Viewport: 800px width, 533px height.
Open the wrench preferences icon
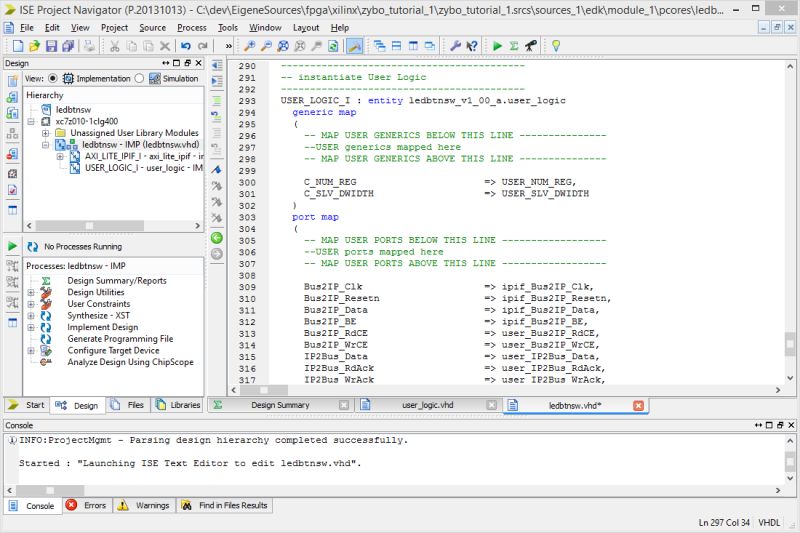point(456,46)
